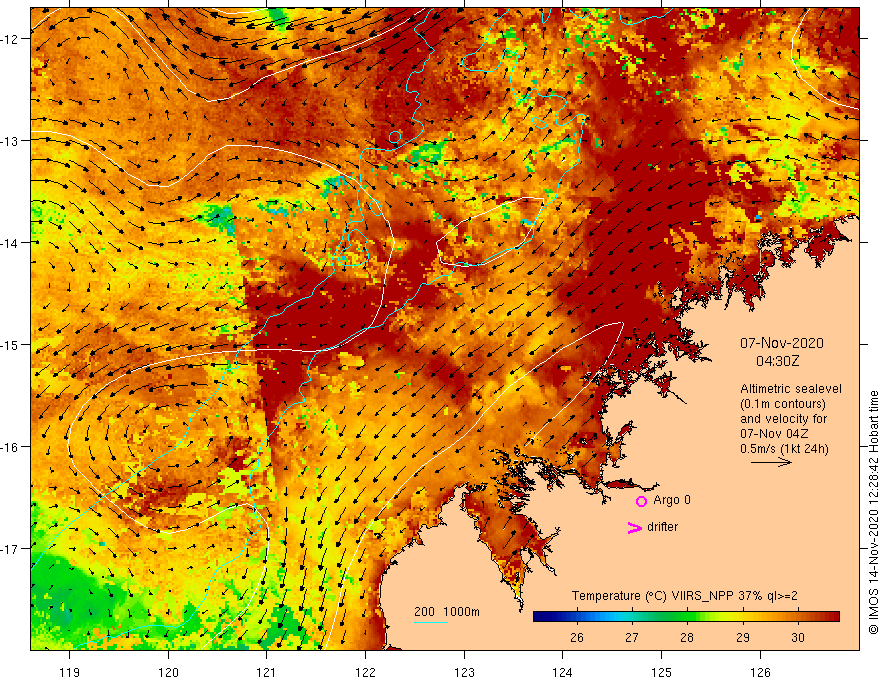Click the latitude label '-14'

(10, 243)
